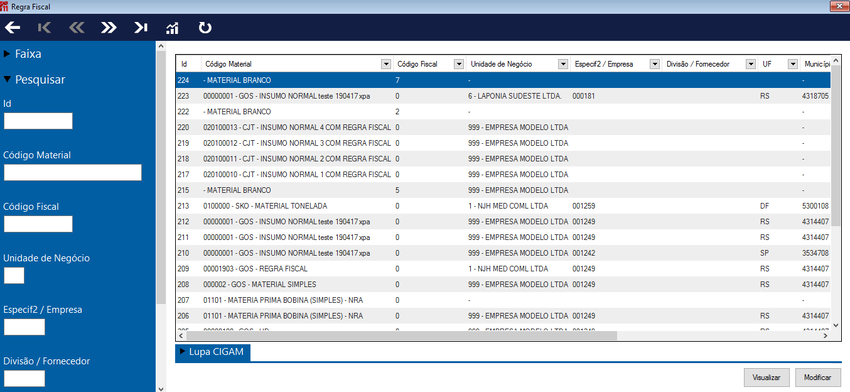Screen dimensions: 850x392
Task: Select row with Id 215
Action: click(x=503, y=190)
